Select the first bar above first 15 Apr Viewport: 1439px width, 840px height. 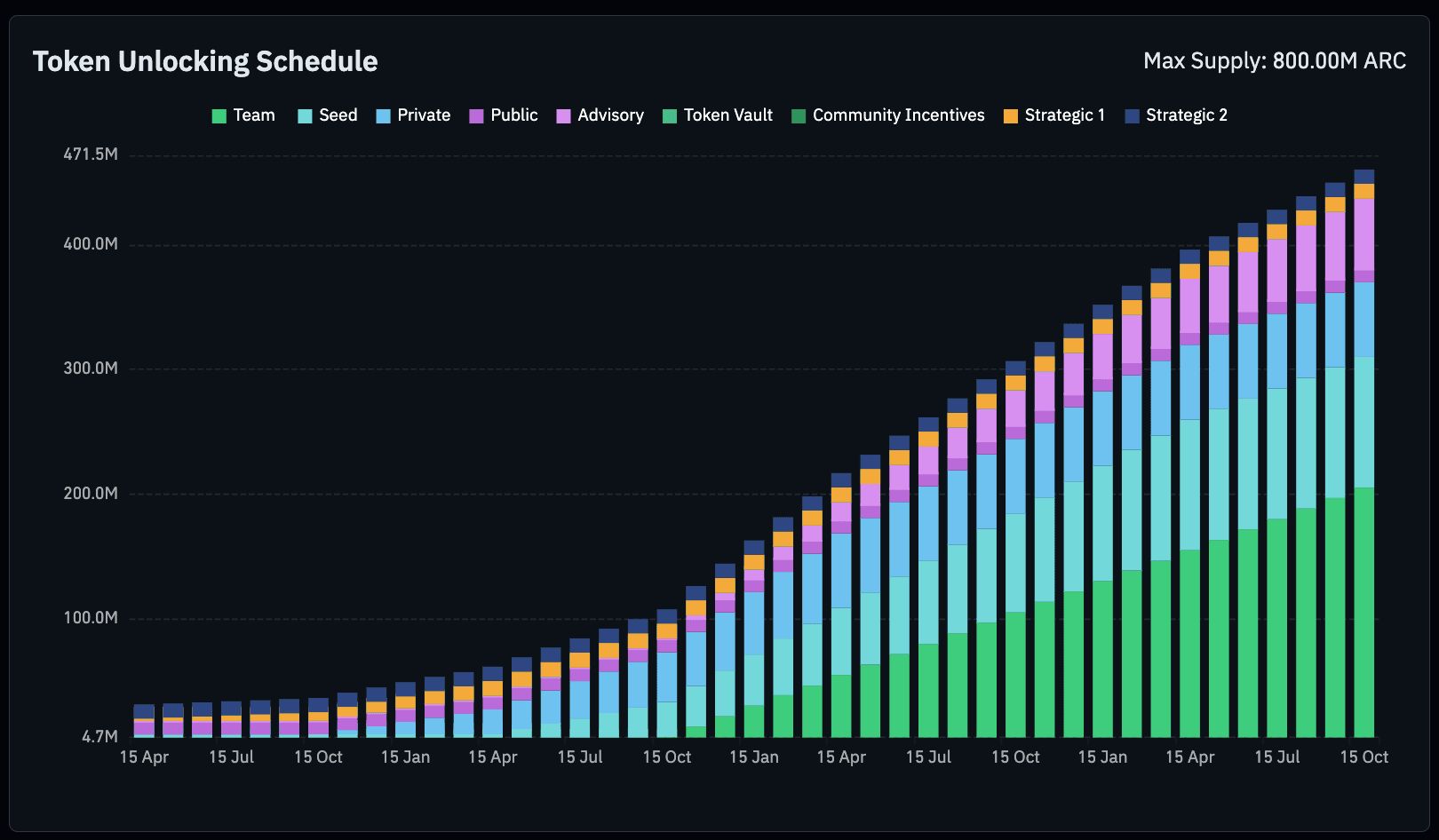pyautogui.click(x=144, y=720)
